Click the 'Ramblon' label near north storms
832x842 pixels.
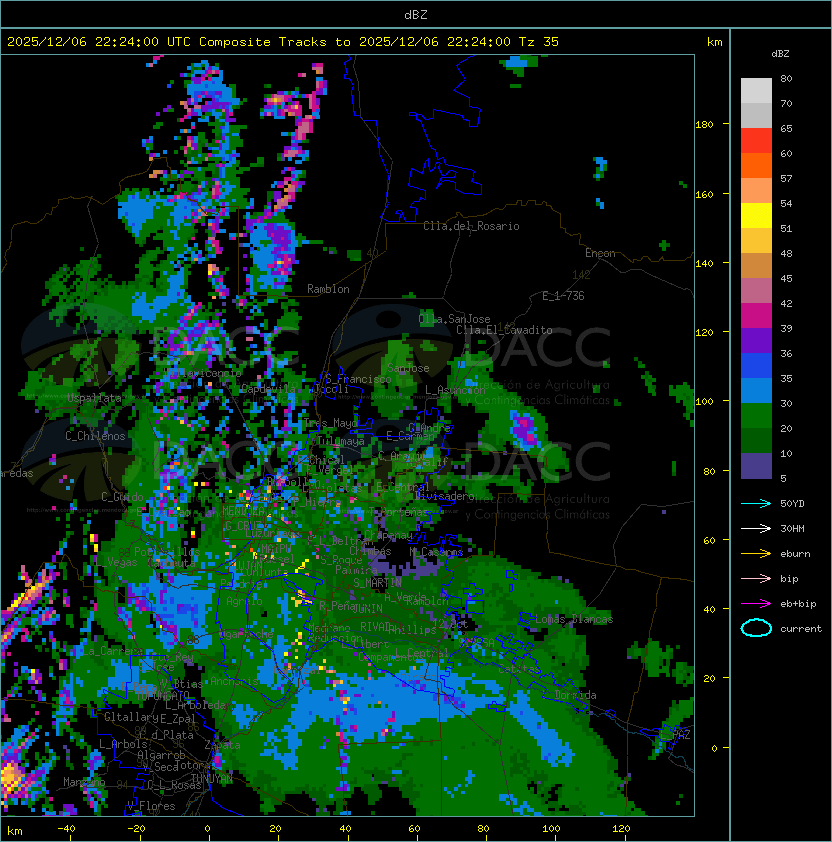[x=328, y=289]
